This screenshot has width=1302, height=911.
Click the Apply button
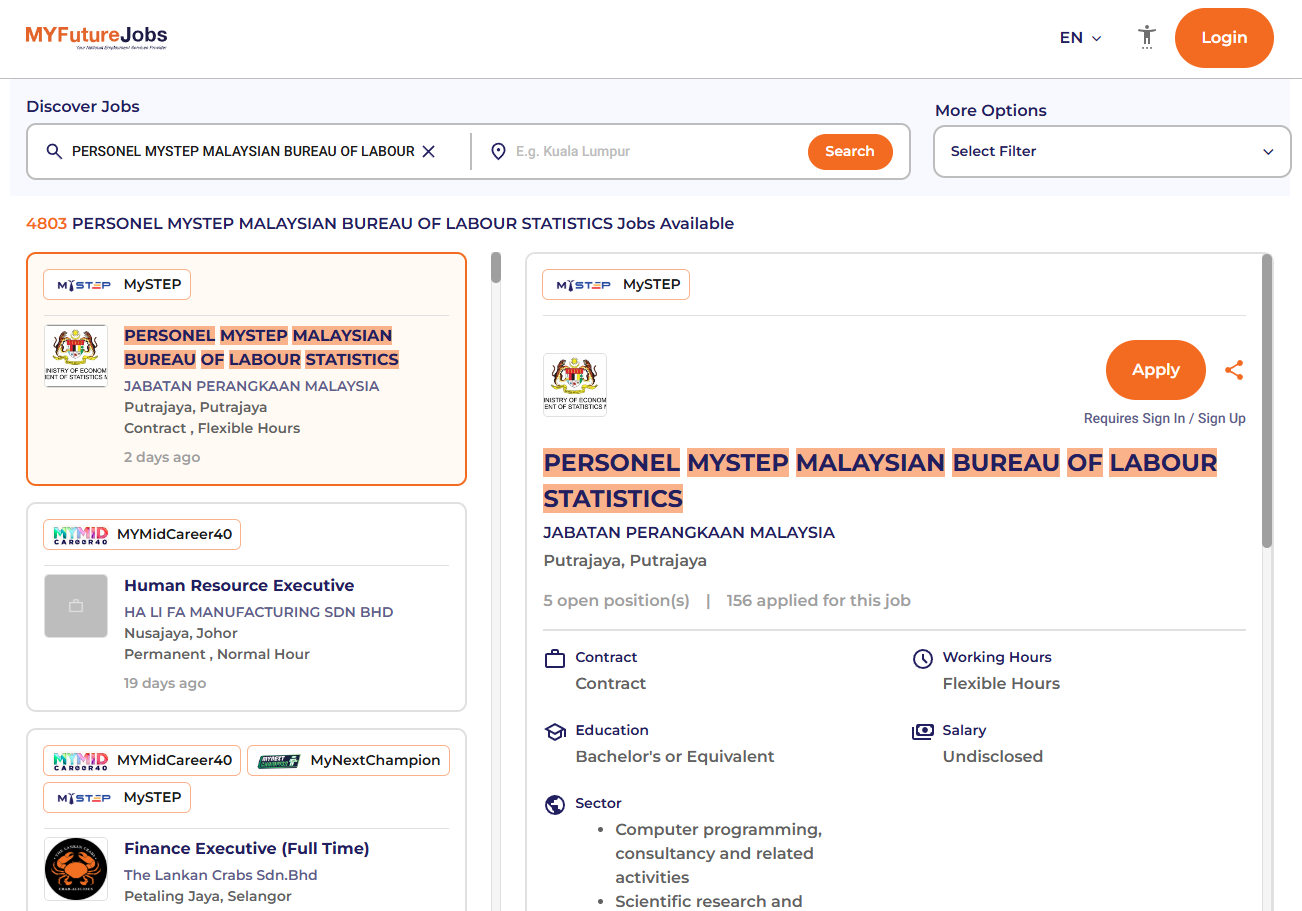point(1156,370)
